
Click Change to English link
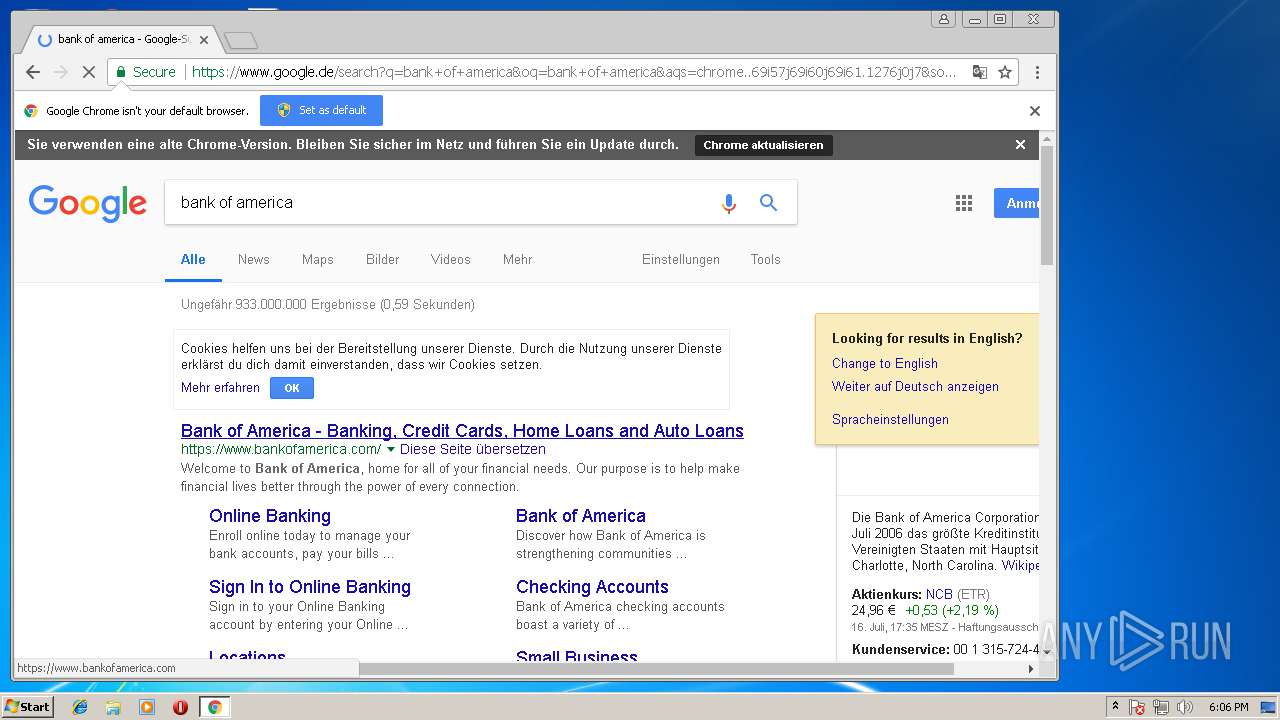(885, 364)
